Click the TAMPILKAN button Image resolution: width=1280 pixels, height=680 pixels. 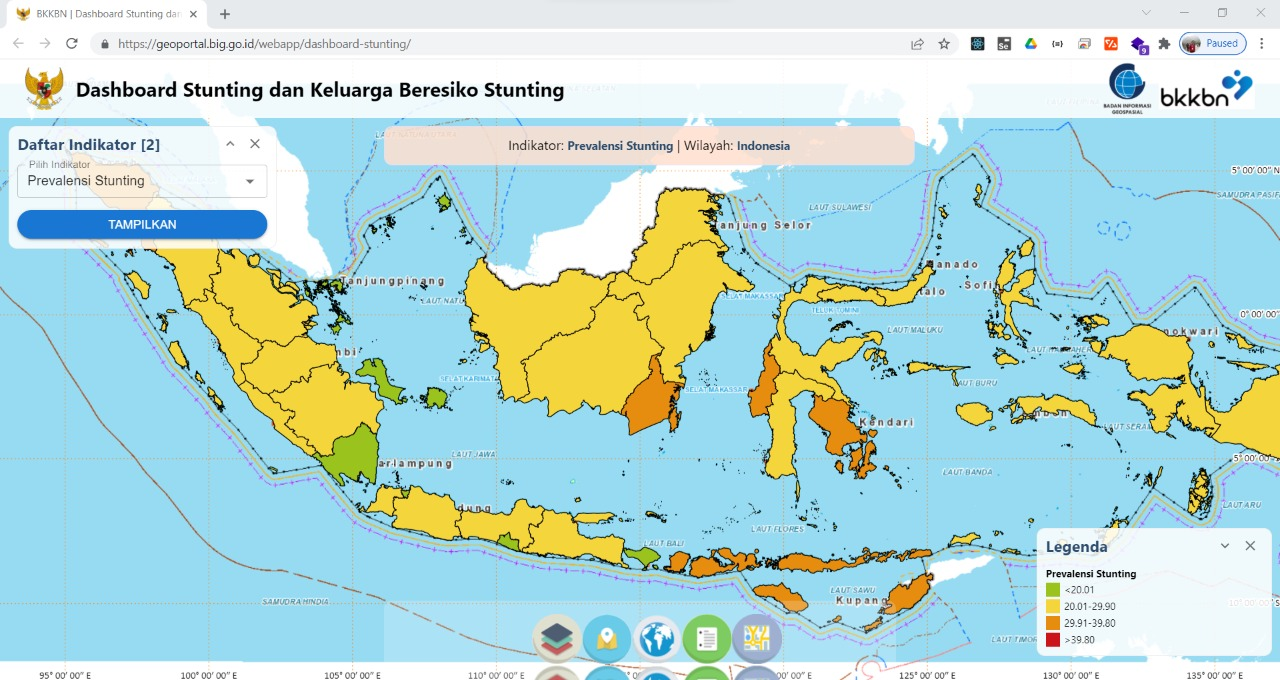[142, 224]
